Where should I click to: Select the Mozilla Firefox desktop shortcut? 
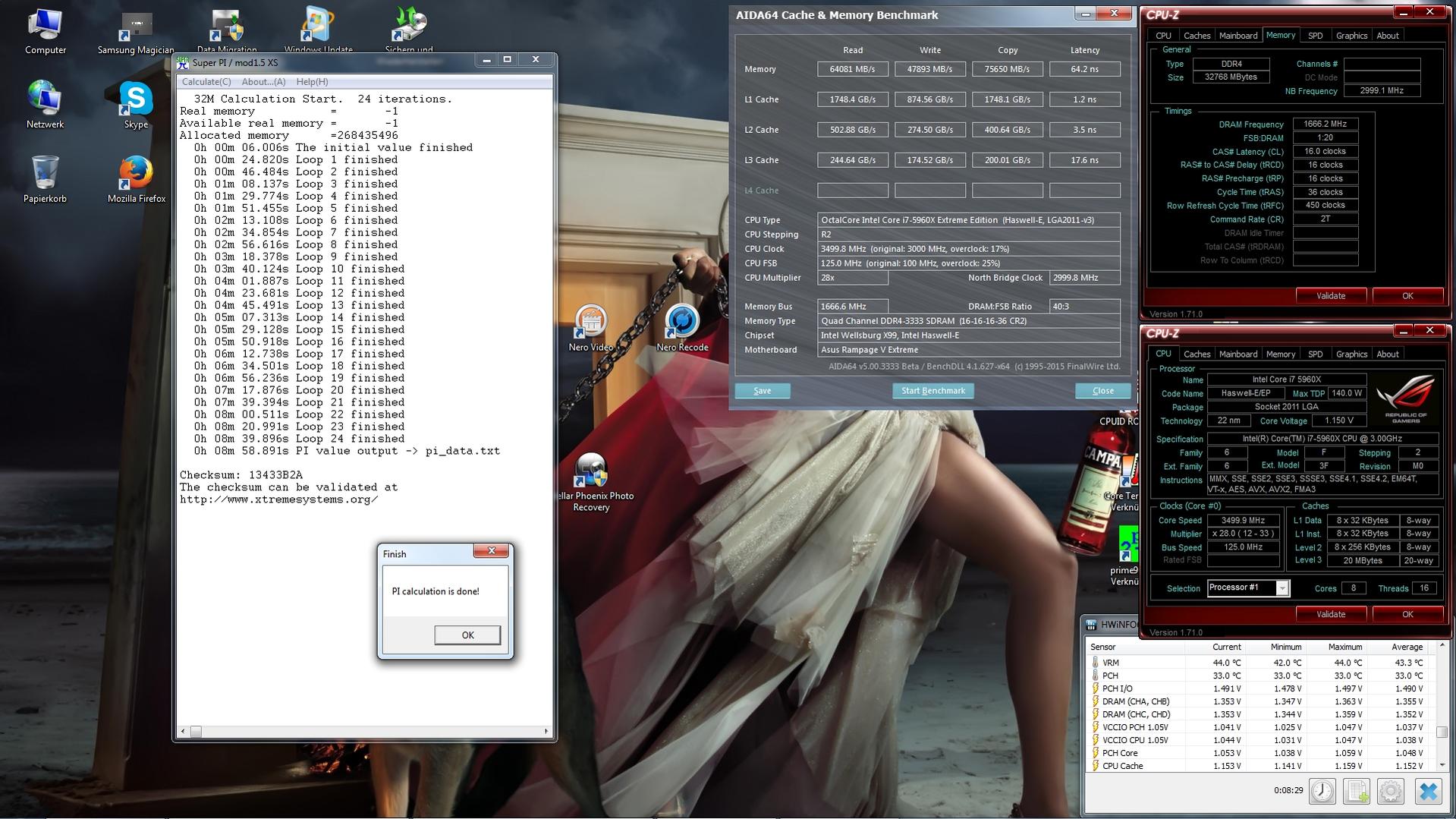click(x=136, y=179)
